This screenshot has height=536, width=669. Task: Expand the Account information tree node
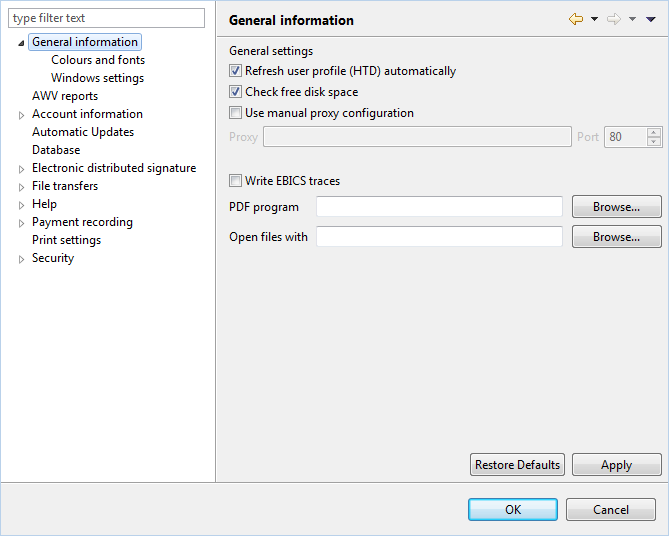point(21,115)
